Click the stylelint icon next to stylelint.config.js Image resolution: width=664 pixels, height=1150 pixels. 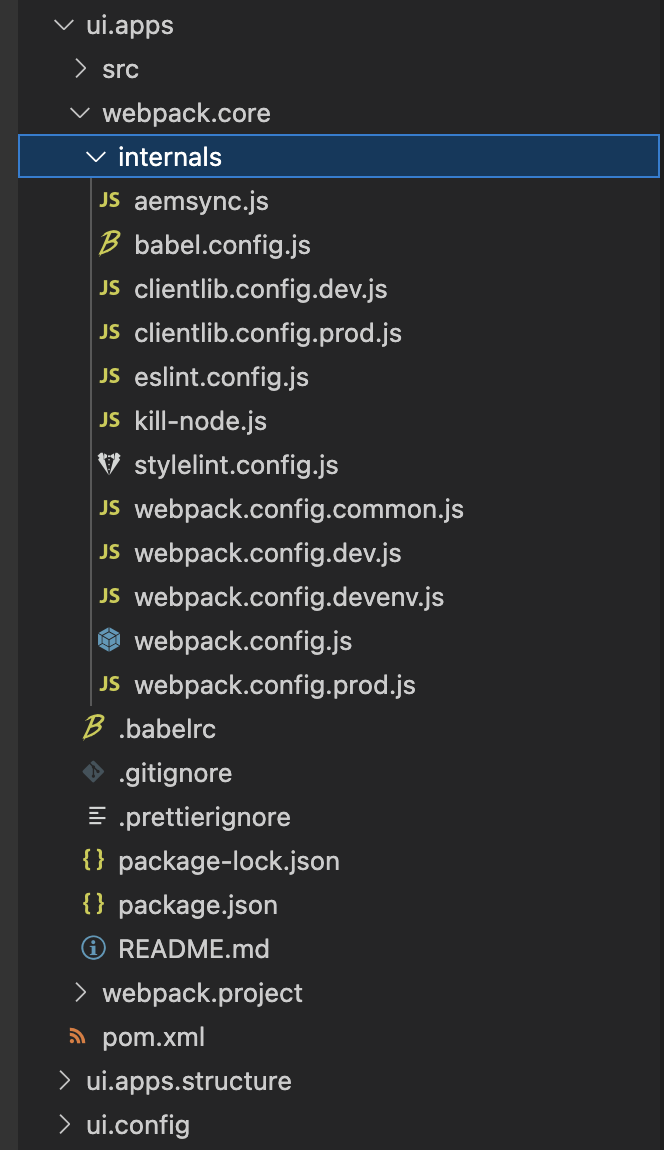coord(109,464)
